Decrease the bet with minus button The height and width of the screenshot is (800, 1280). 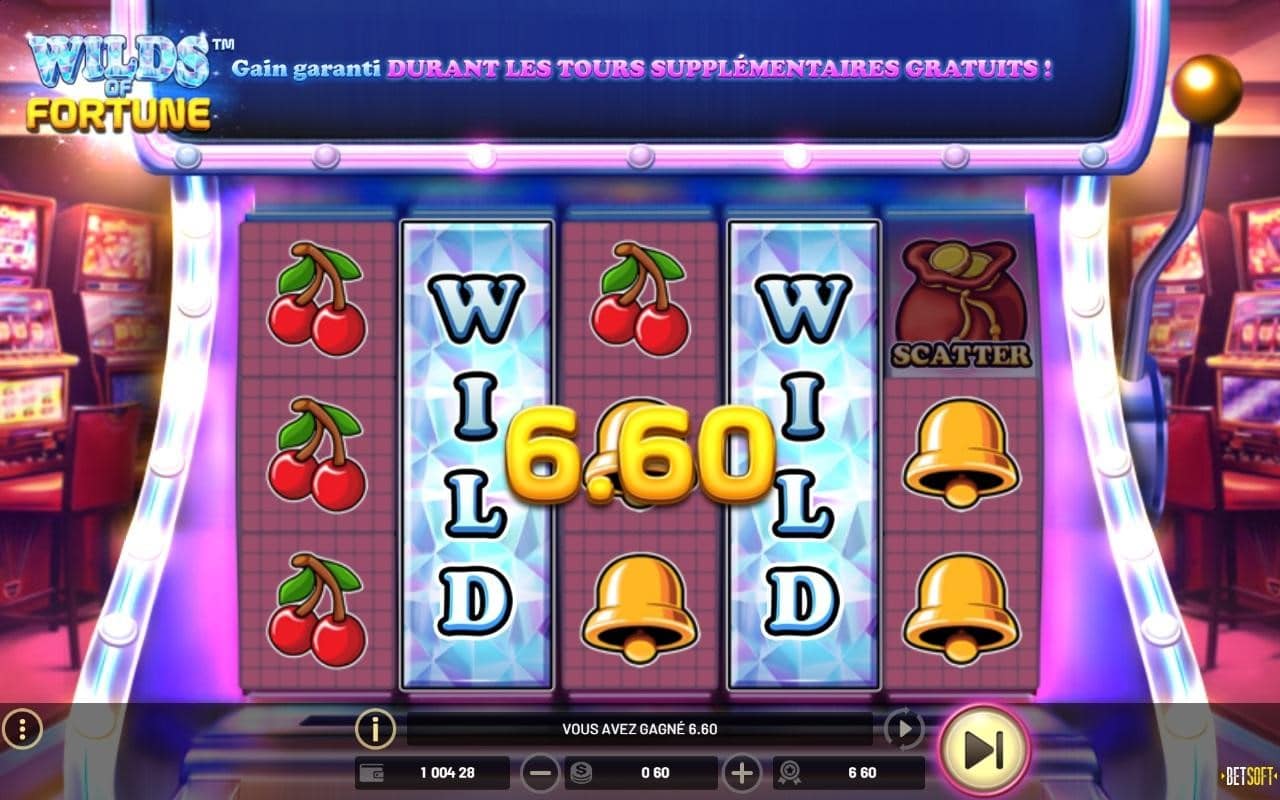click(x=541, y=772)
